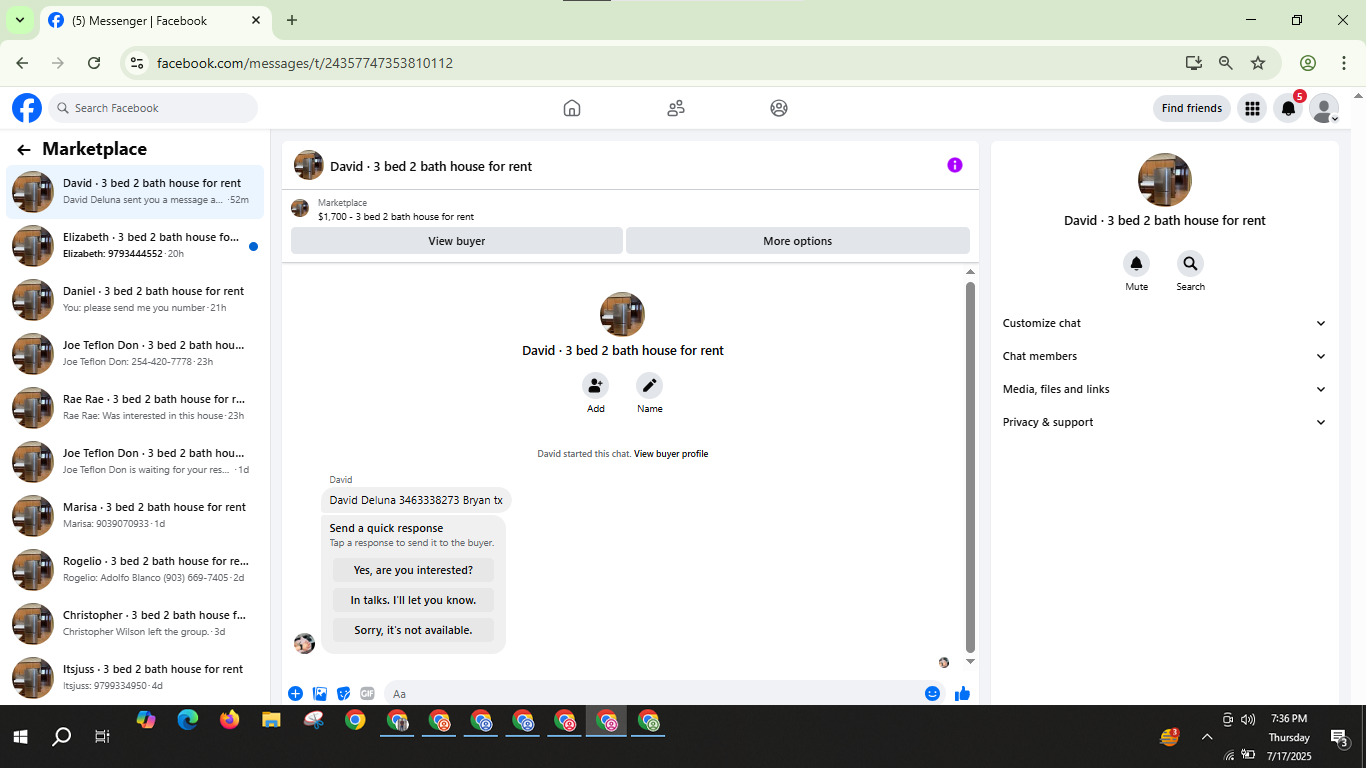Image resolution: width=1366 pixels, height=768 pixels.
Task: Click the View buyer button
Action: [457, 240]
